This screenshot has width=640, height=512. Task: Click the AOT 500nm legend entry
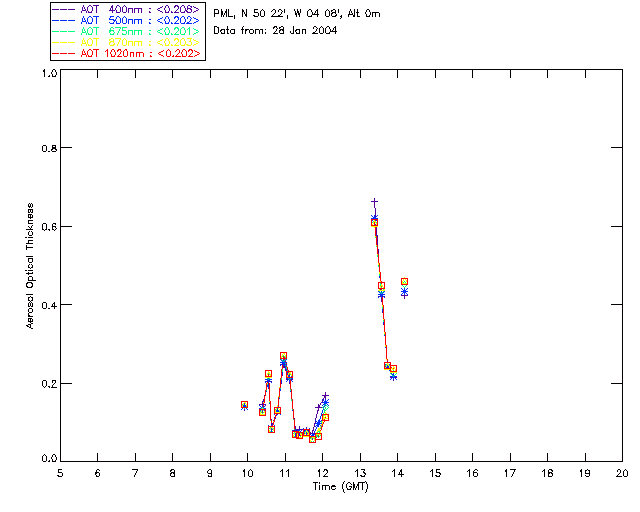click(126, 20)
